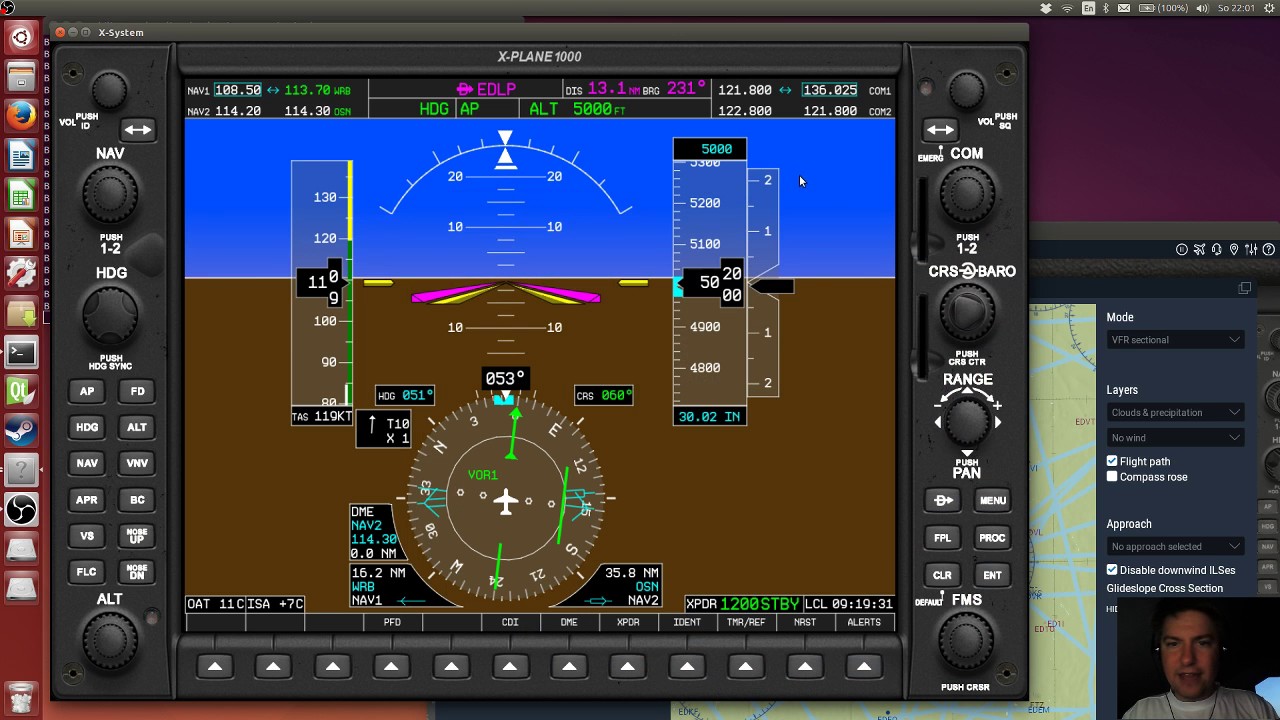Uncheck Disable downwind ILSes checkbox

click(1112, 570)
